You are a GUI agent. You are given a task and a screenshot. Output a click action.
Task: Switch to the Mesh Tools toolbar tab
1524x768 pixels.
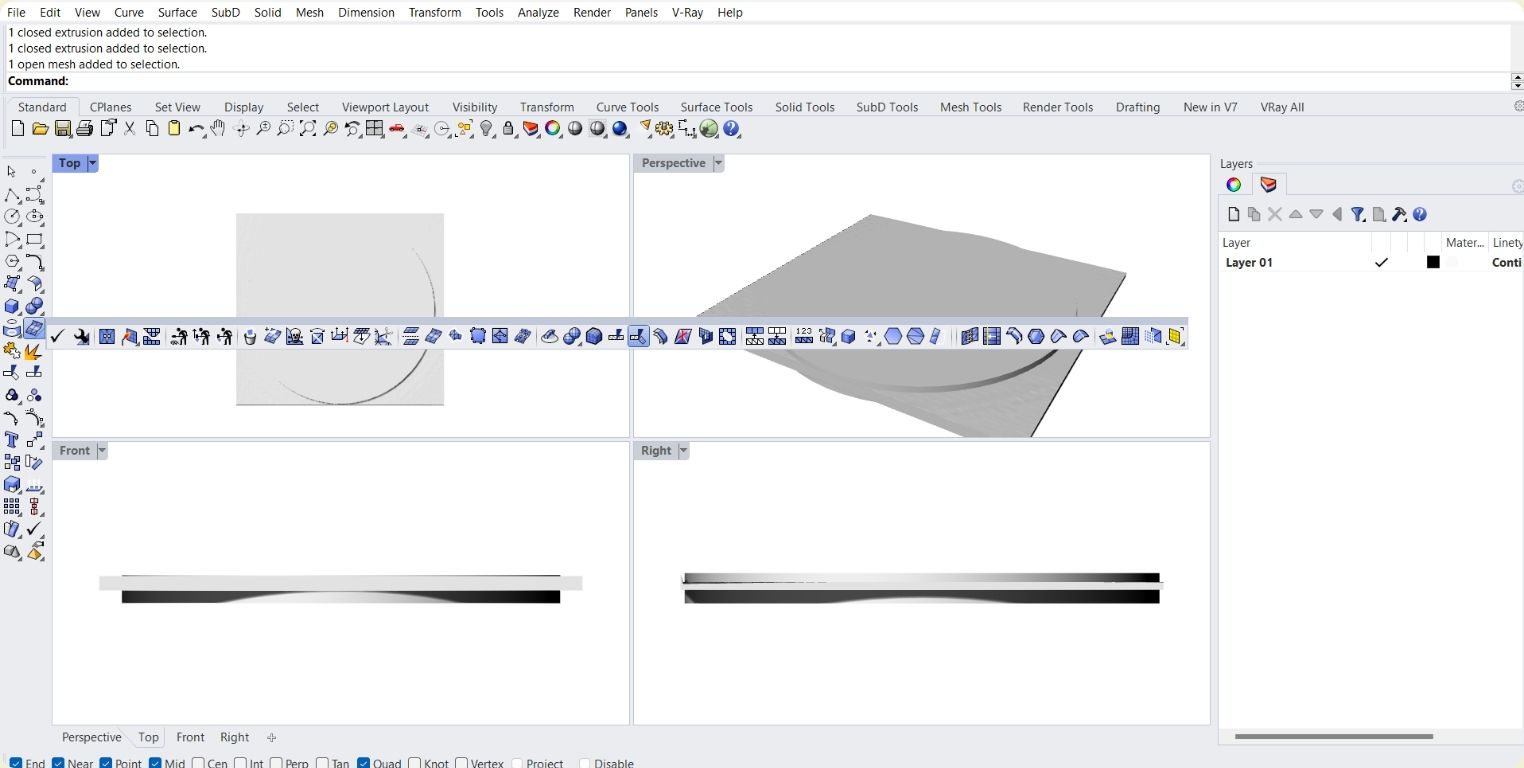970,107
